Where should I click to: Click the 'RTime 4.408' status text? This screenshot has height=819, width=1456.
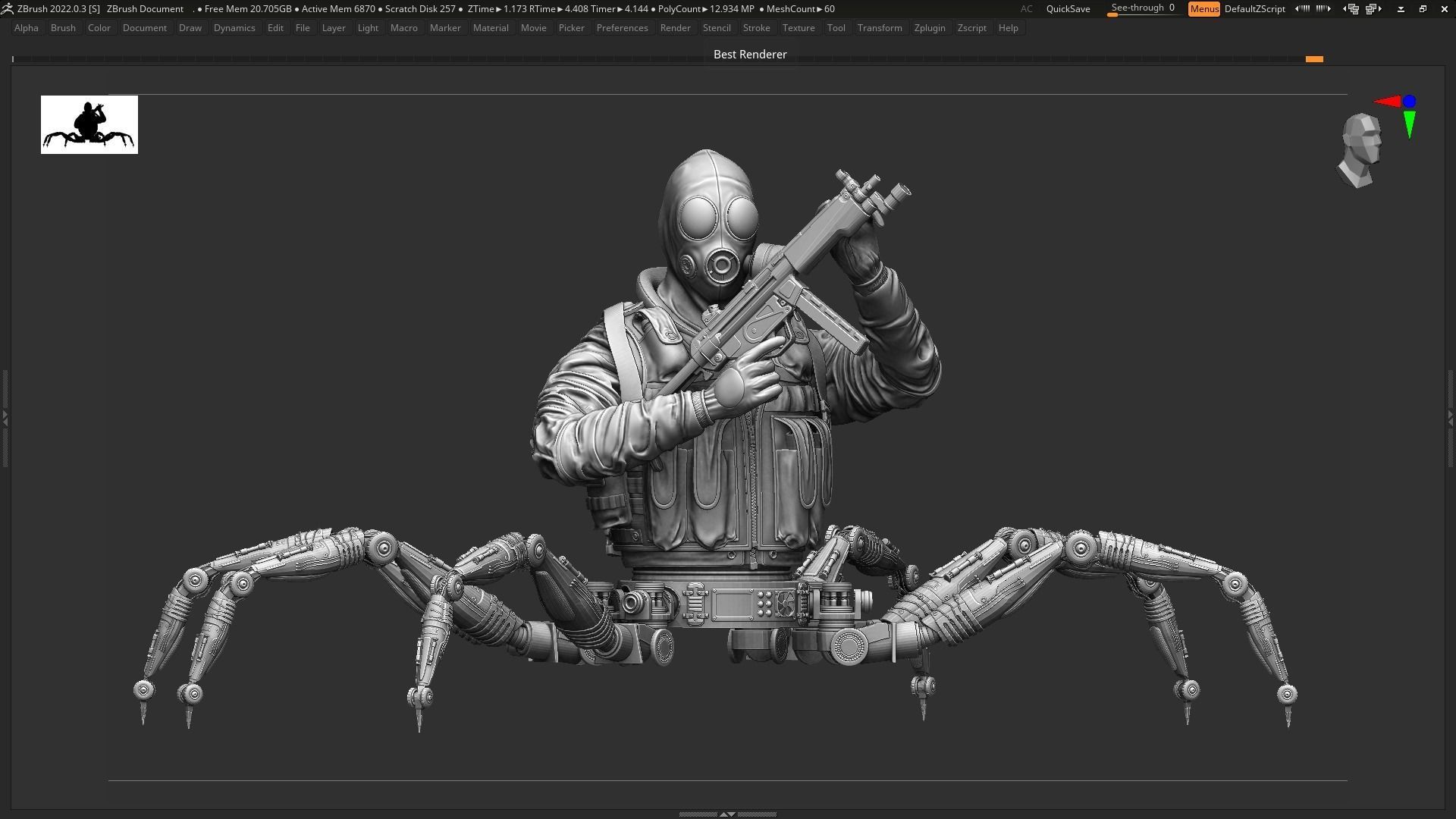click(557, 9)
